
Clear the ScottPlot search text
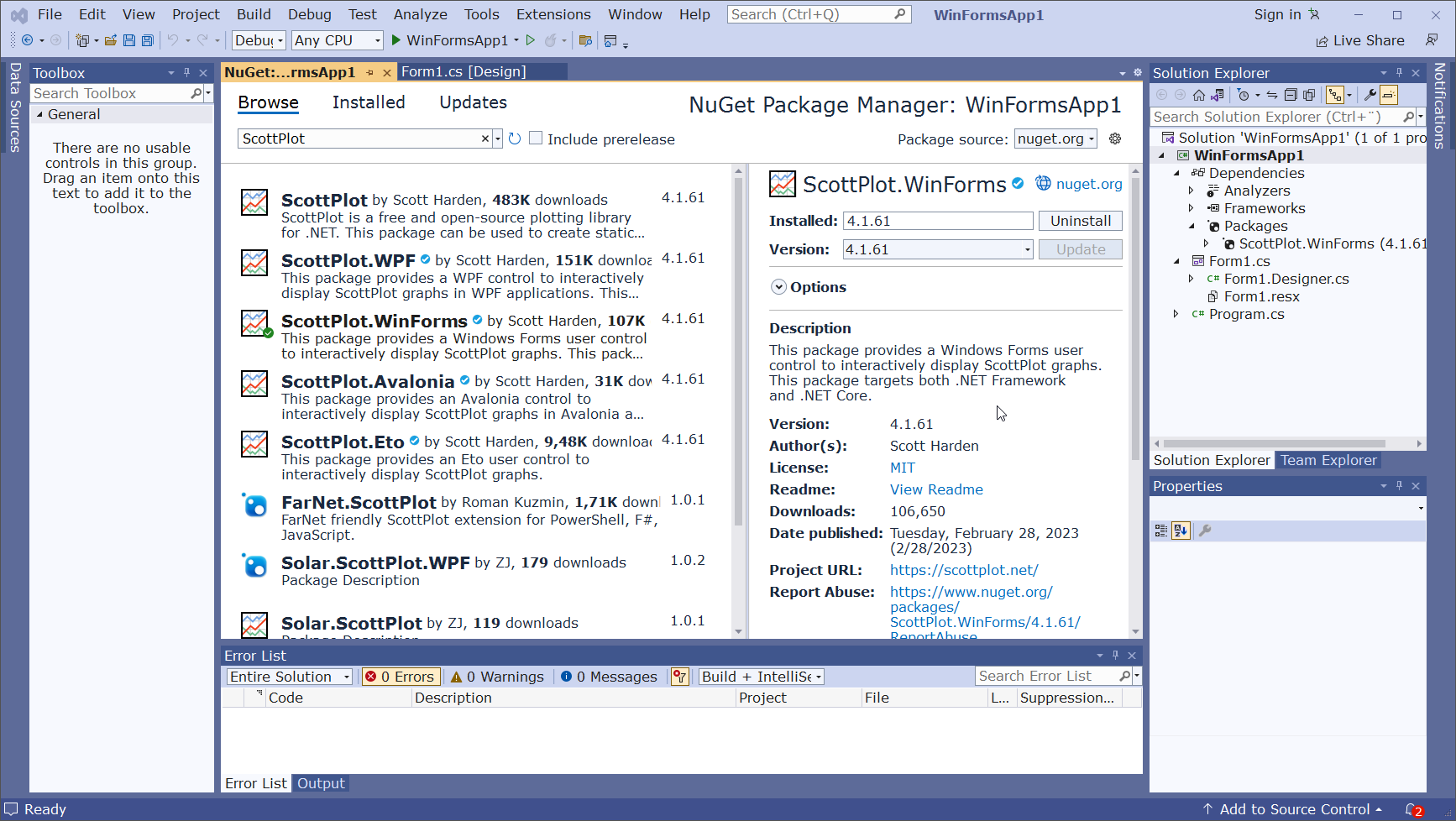[x=484, y=139]
